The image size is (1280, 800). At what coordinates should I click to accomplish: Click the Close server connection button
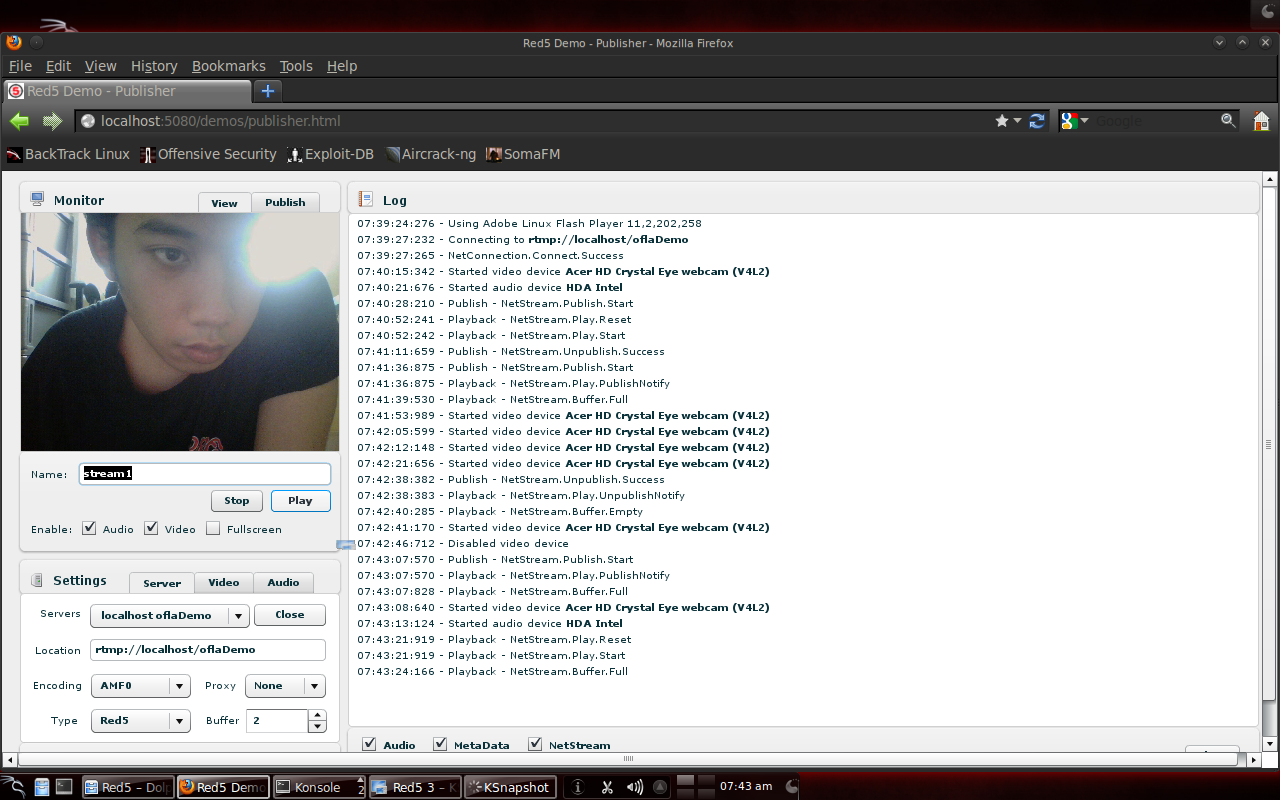[290, 615]
